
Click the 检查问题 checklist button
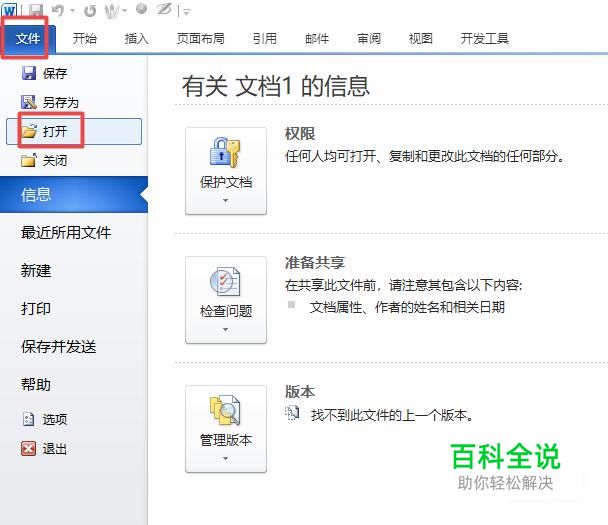coord(226,300)
